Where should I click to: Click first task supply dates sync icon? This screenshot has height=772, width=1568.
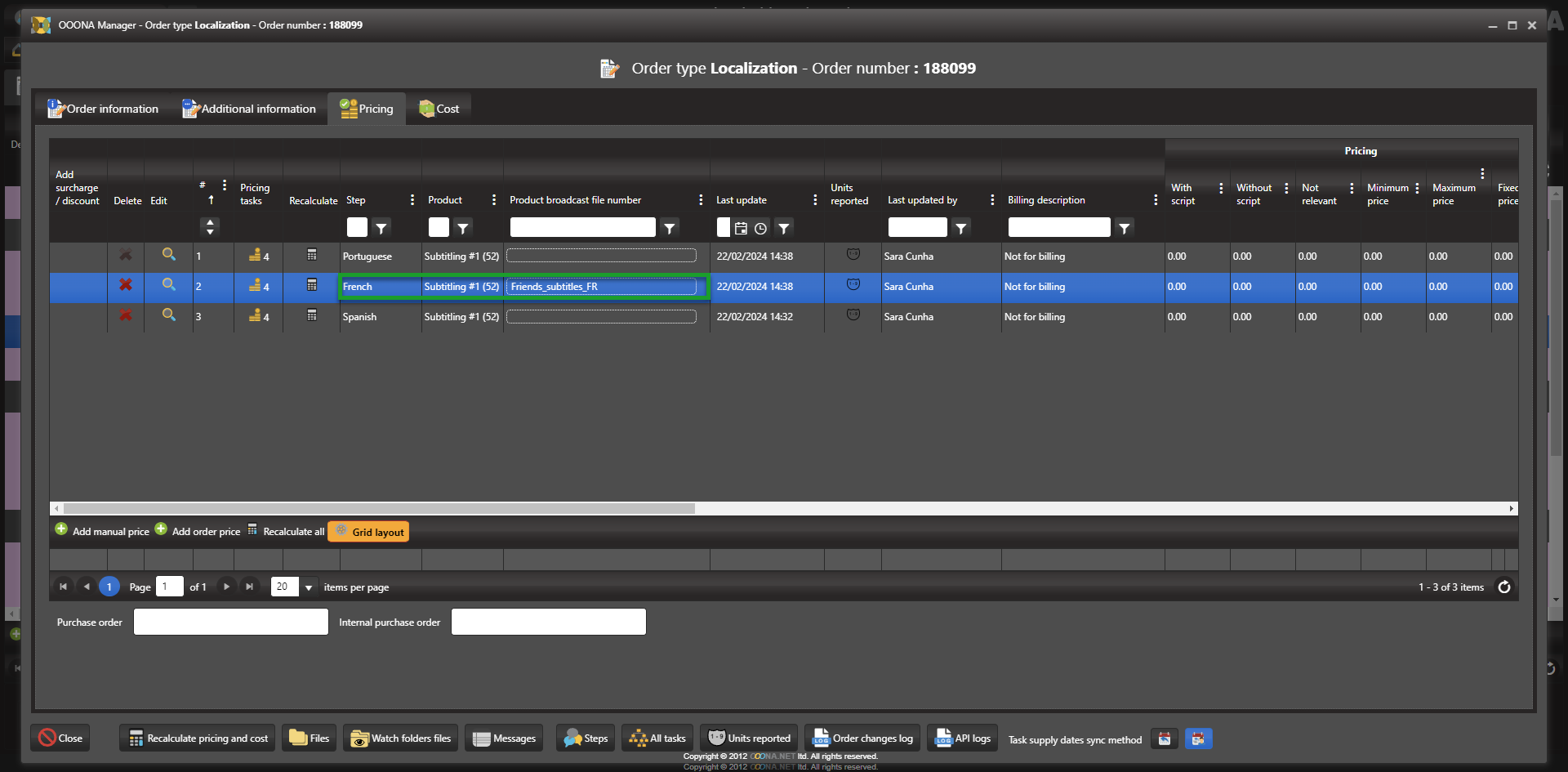(x=1165, y=739)
